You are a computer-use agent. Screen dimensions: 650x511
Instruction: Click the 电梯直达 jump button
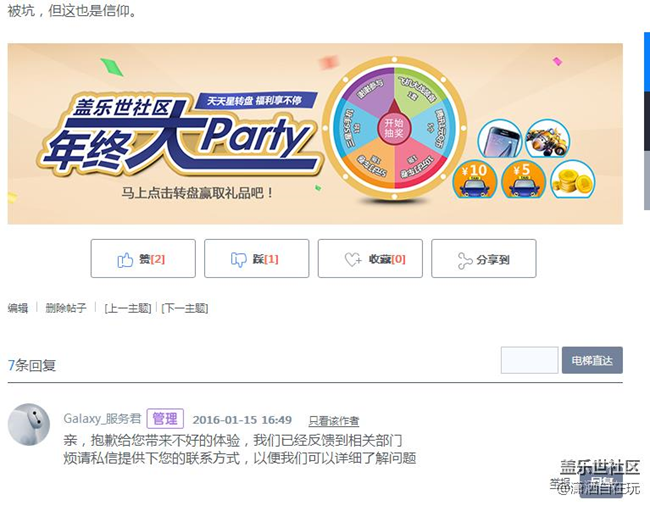tap(592, 360)
